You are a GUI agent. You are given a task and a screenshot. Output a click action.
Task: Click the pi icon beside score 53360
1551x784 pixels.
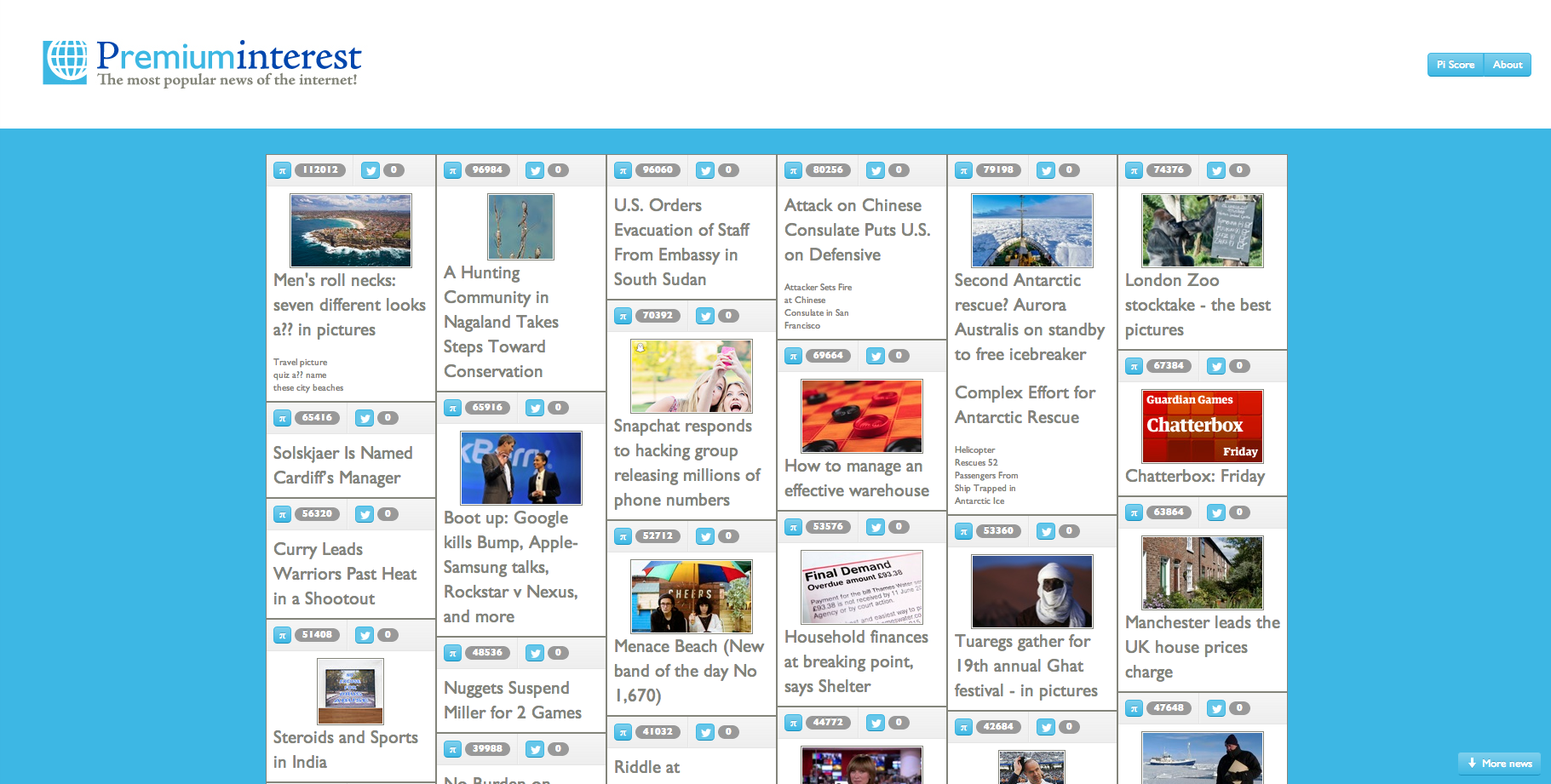[963, 531]
